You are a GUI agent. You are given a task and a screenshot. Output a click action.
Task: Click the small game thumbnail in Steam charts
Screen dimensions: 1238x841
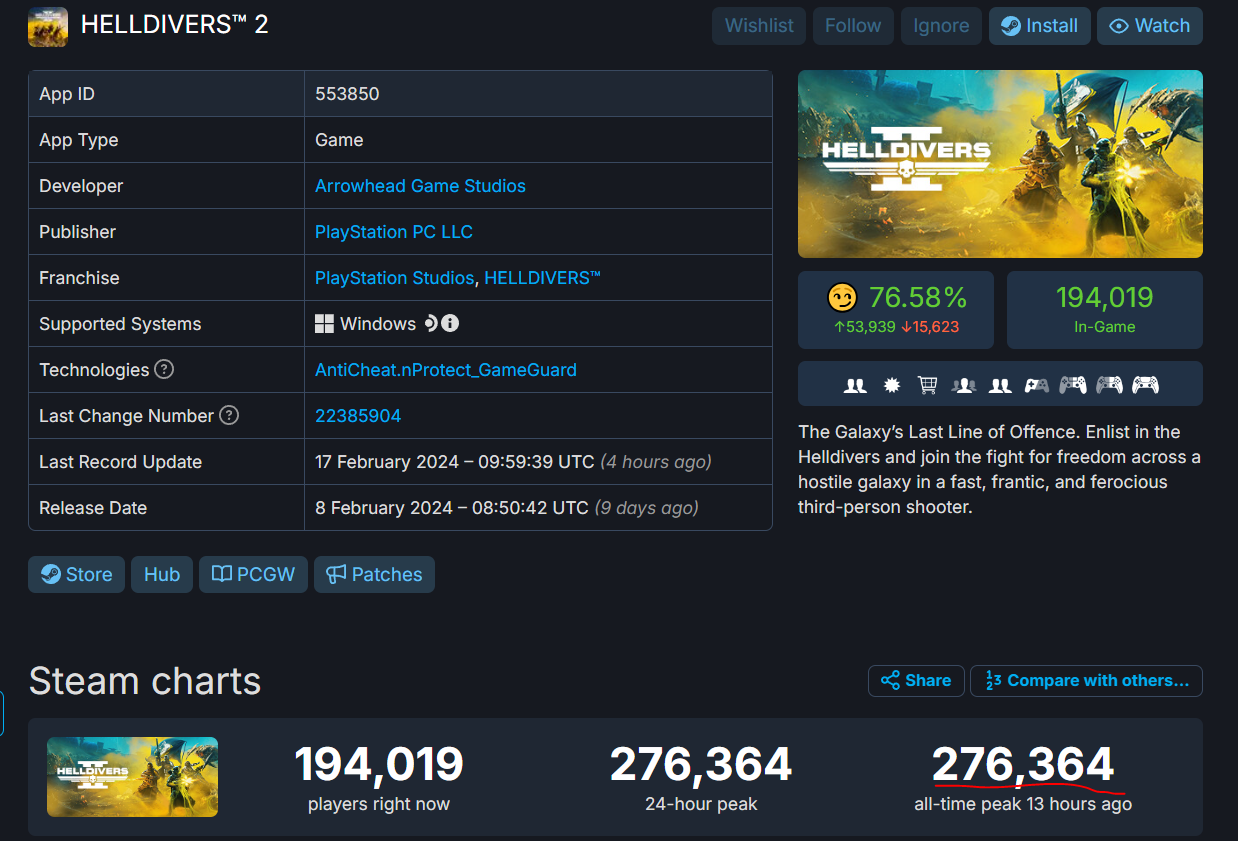pos(132,777)
